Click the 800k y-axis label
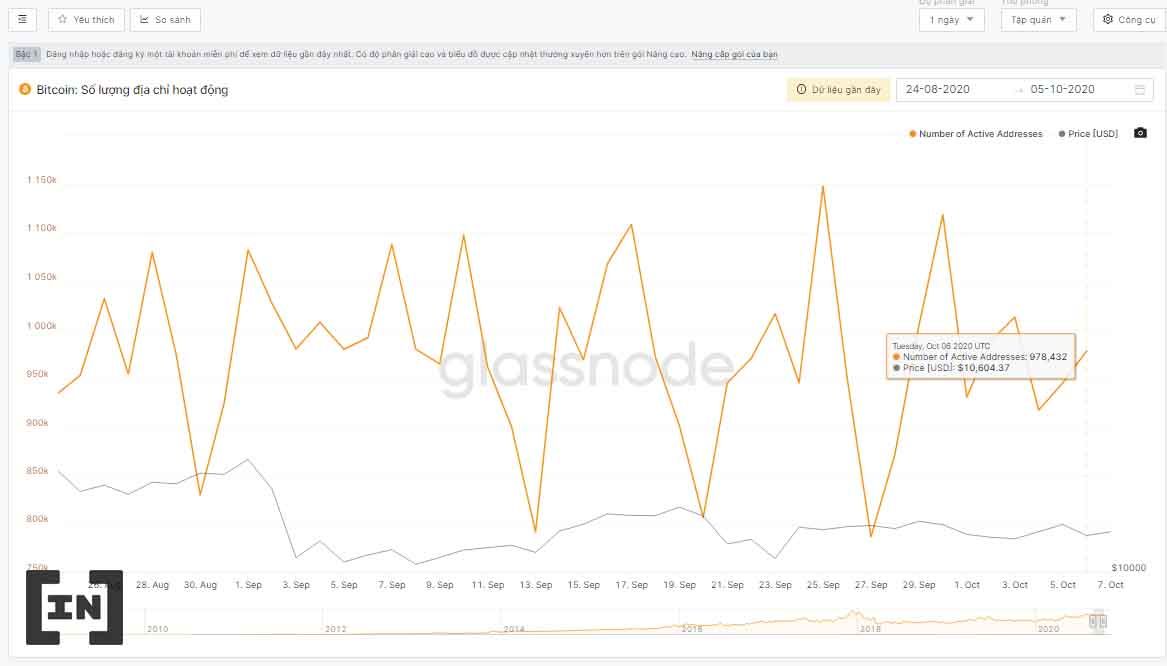Viewport: 1167px width, 666px height. [x=37, y=519]
